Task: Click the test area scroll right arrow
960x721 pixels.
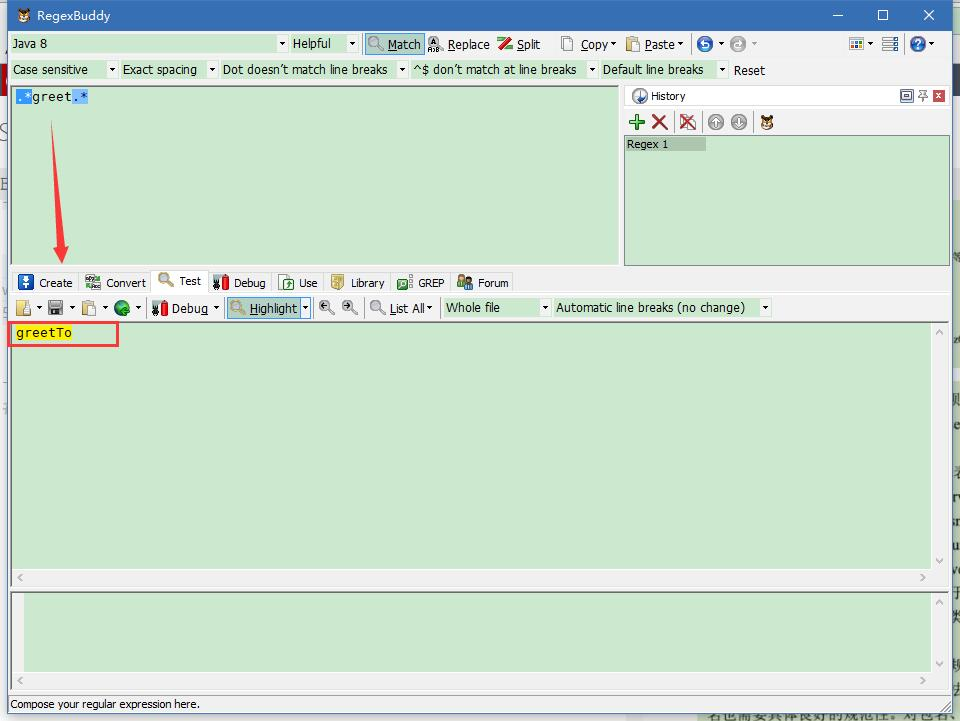Action: pos(923,578)
